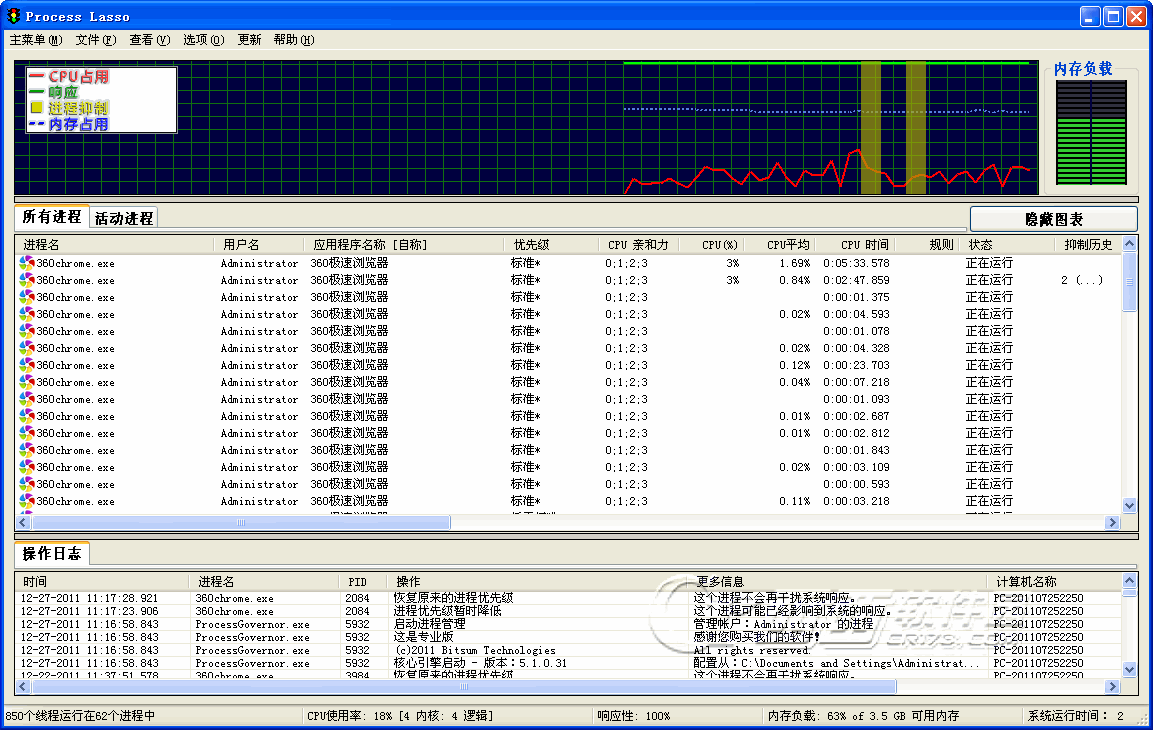This screenshot has width=1153, height=730.
Task: Click the 360chrome.exe icon with CPU time 0:02:47.859
Action: (x=27, y=280)
